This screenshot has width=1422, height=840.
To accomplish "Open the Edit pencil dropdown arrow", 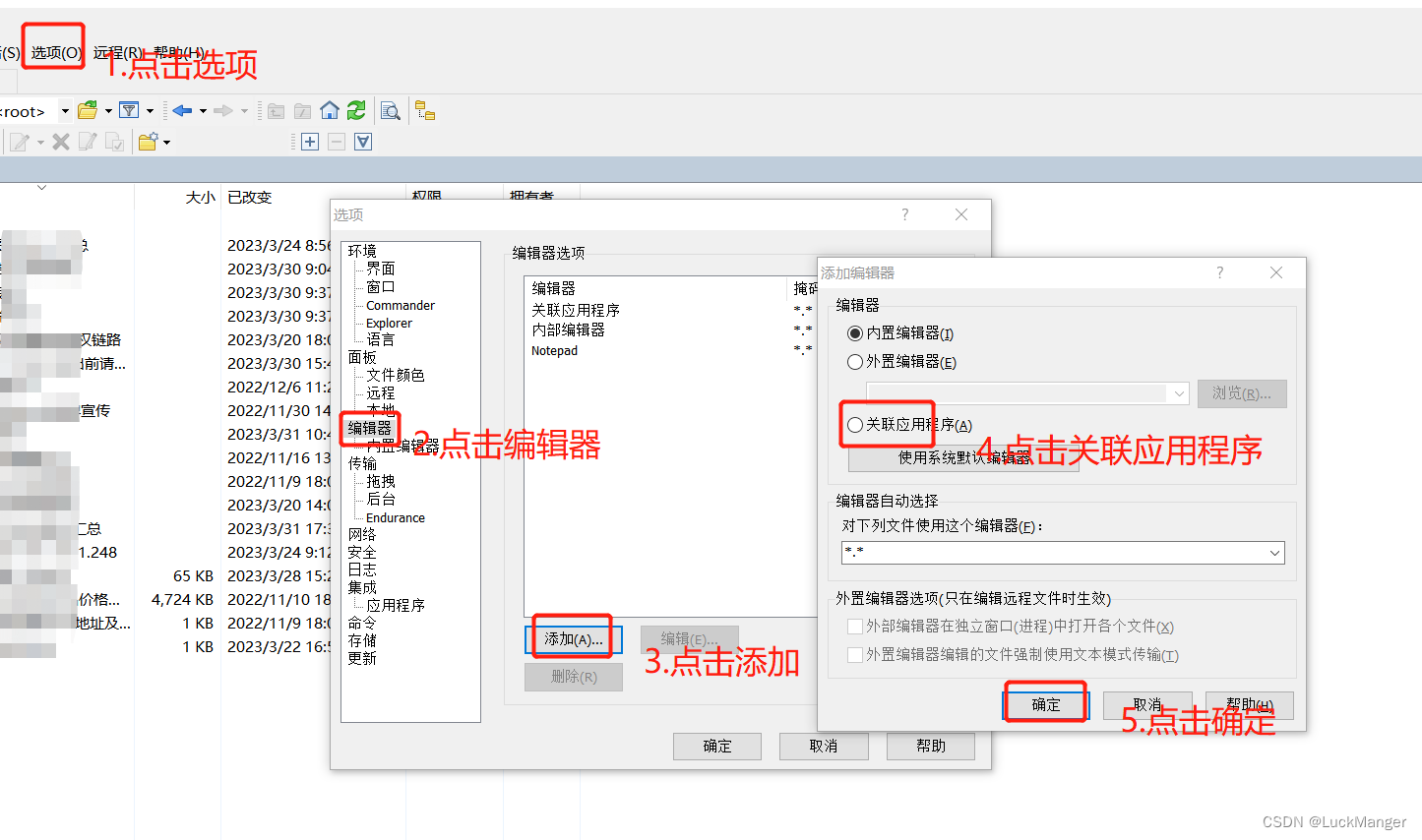I will tap(40, 143).
